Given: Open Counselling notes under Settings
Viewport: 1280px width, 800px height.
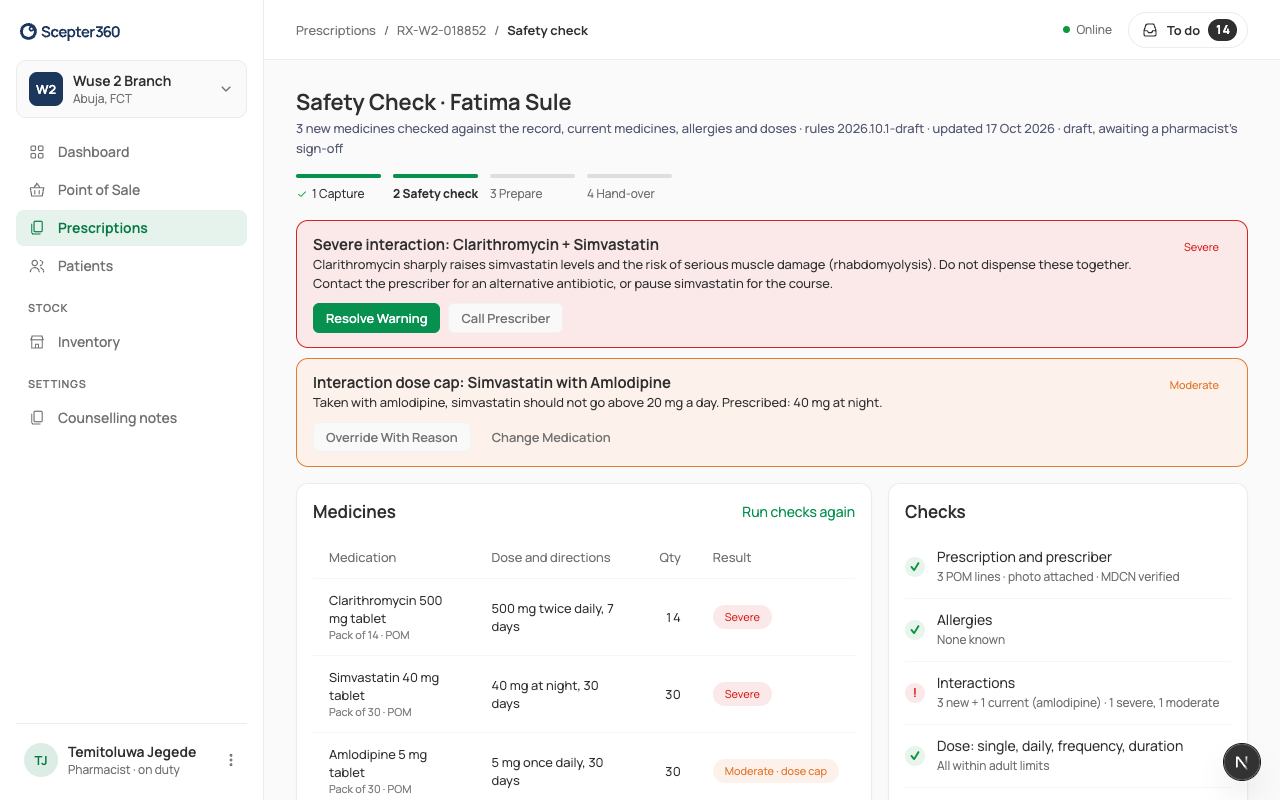Looking at the screenshot, I should (x=131, y=418).
